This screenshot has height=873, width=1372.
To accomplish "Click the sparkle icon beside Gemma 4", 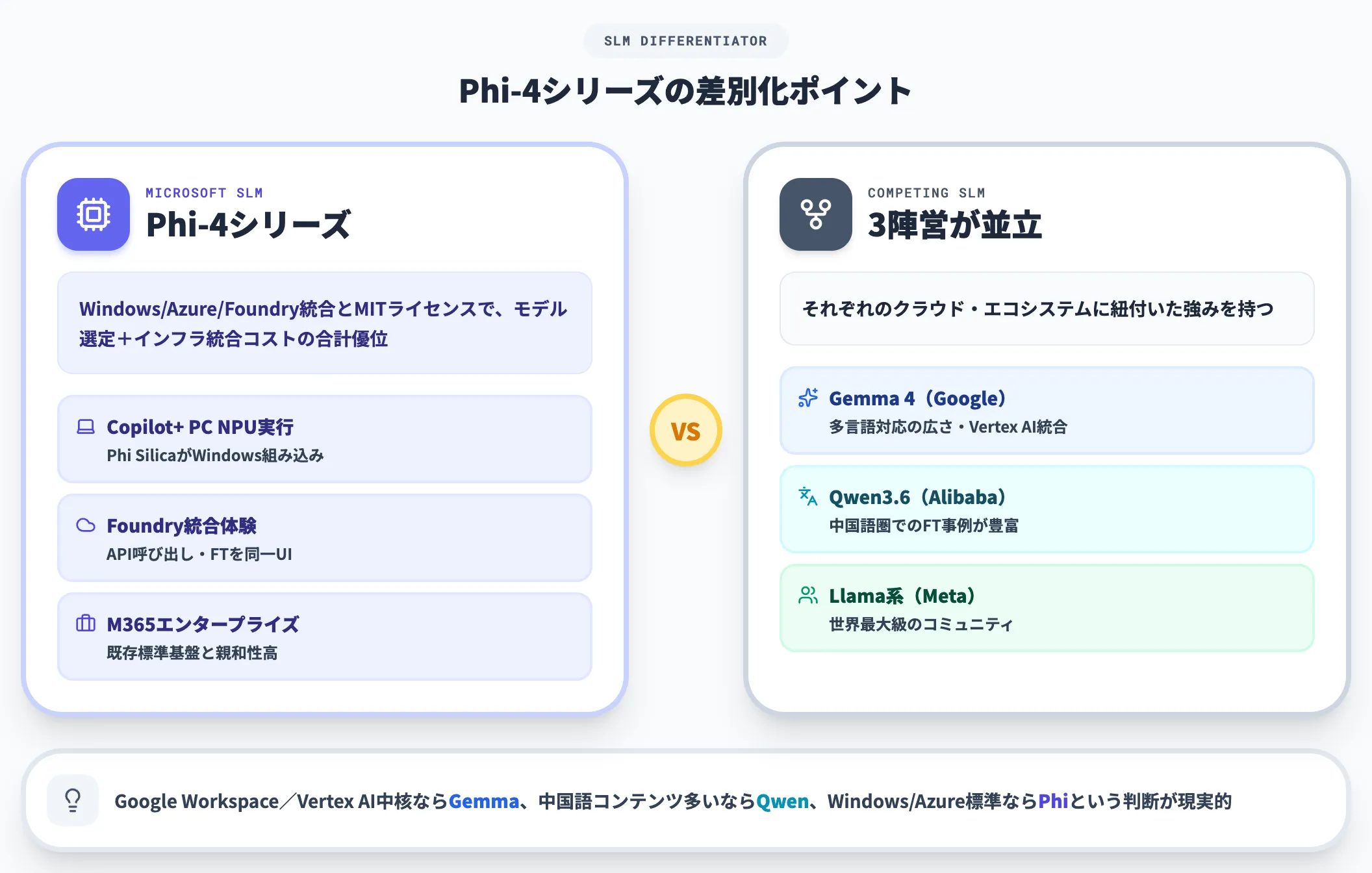I will 808,398.
